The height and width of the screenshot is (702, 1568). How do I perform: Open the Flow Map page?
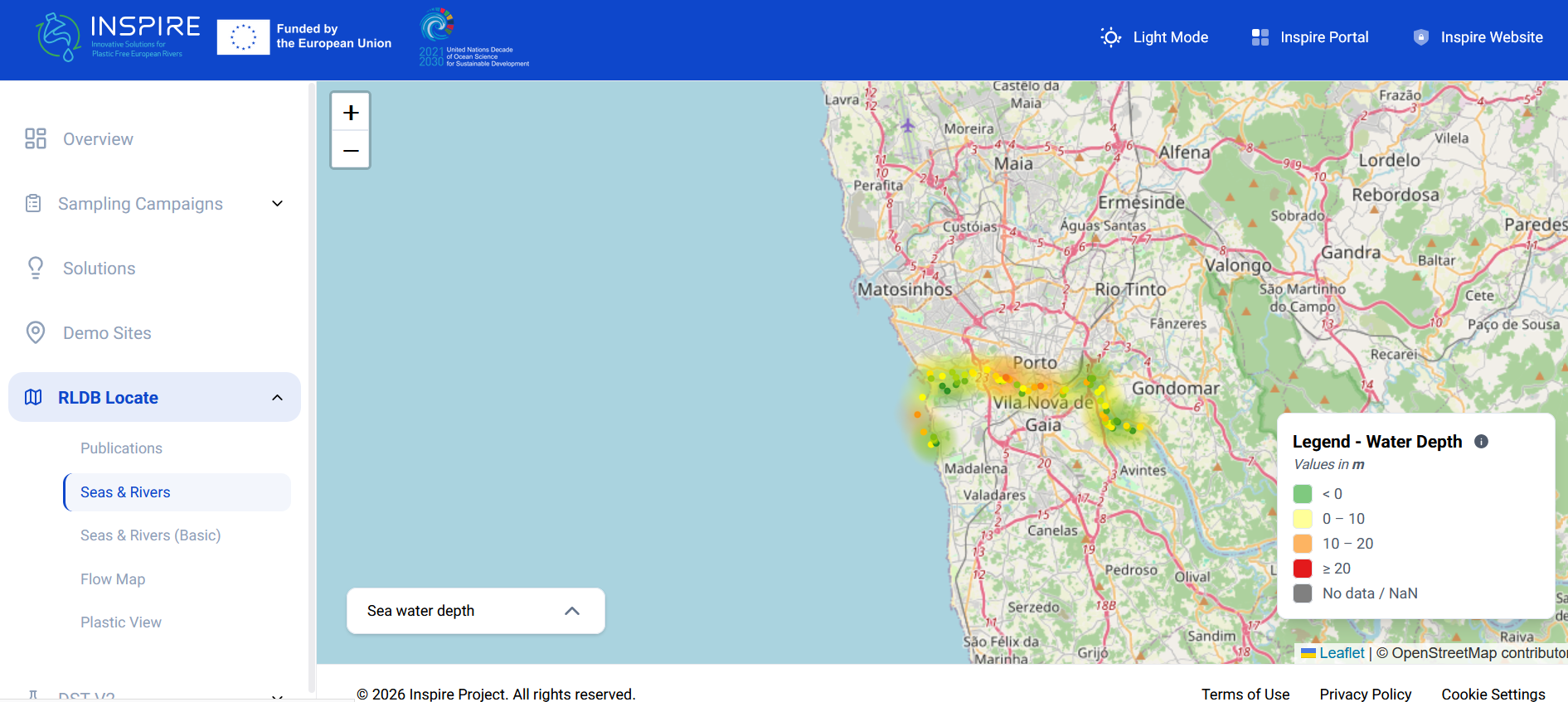[x=113, y=579]
